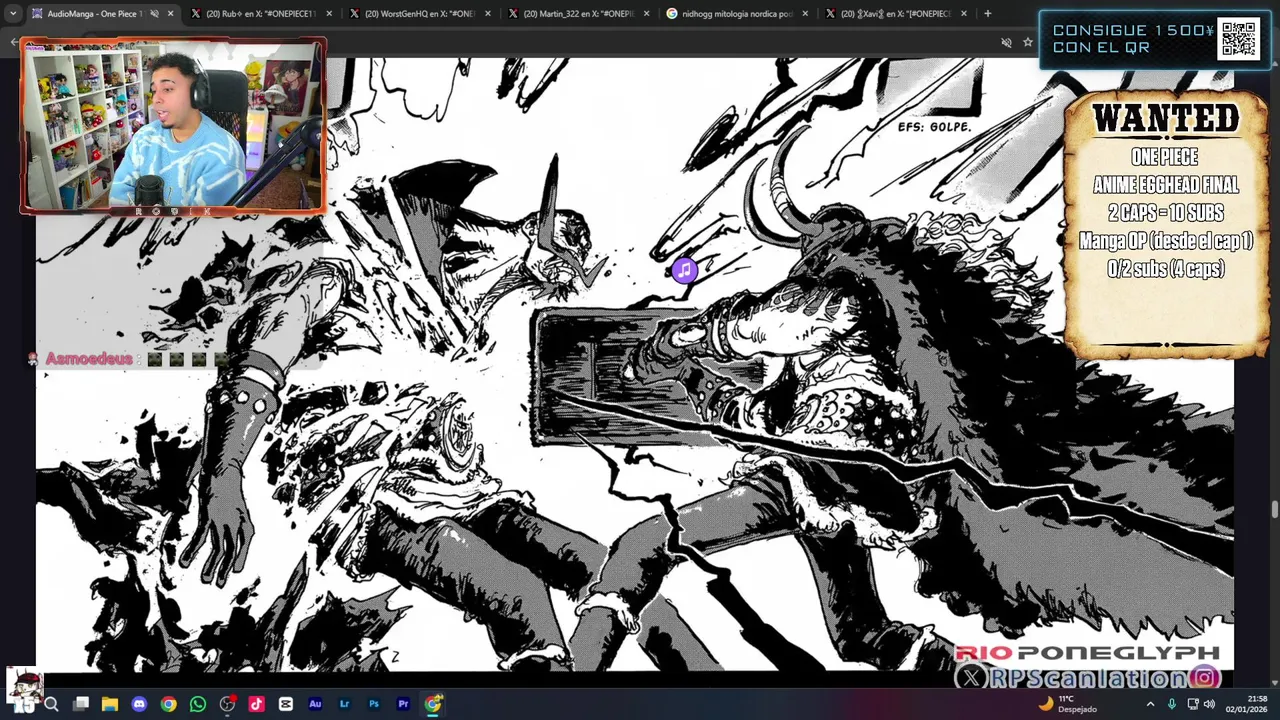Click the active Chrome profile taskbar icon
1280x720 pixels.
(x=433, y=704)
